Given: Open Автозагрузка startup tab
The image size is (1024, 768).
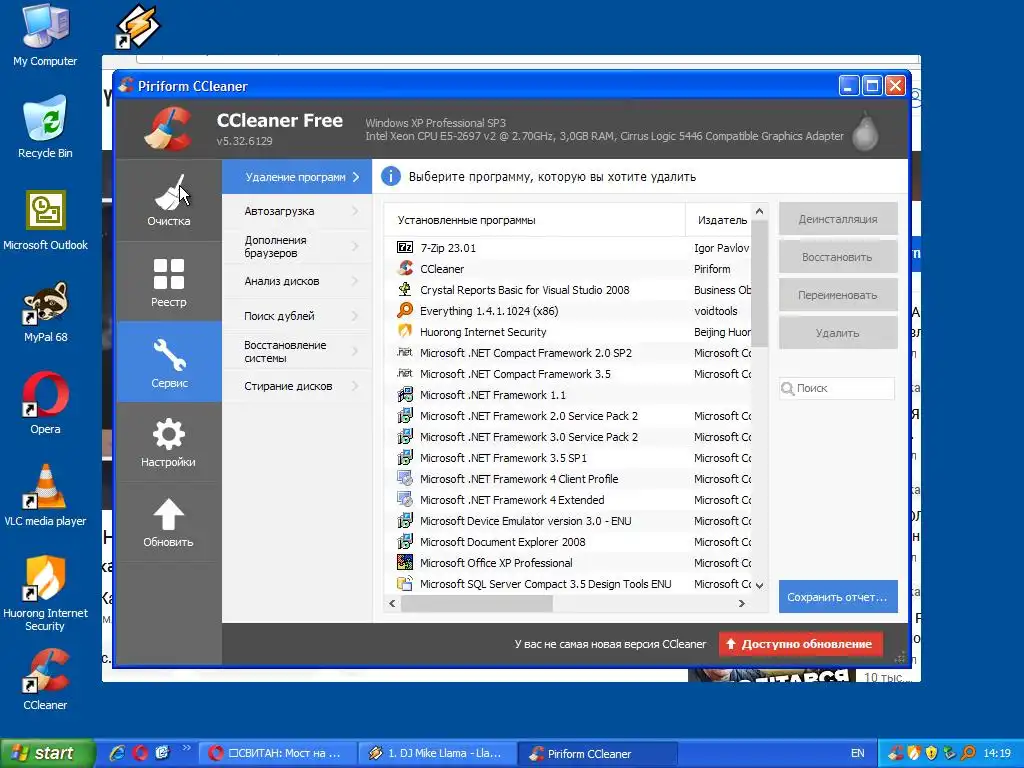Looking at the screenshot, I should pyautogui.click(x=296, y=211).
